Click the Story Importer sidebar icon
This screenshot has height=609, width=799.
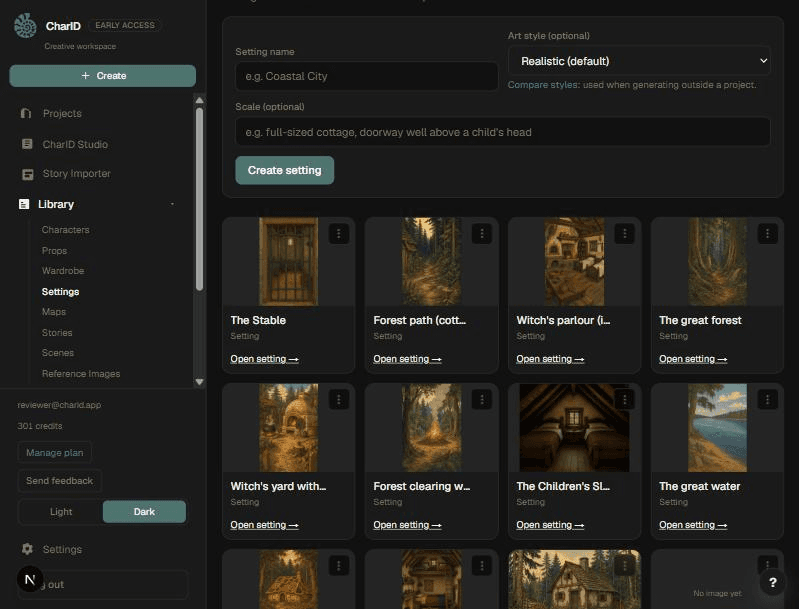(28, 174)
